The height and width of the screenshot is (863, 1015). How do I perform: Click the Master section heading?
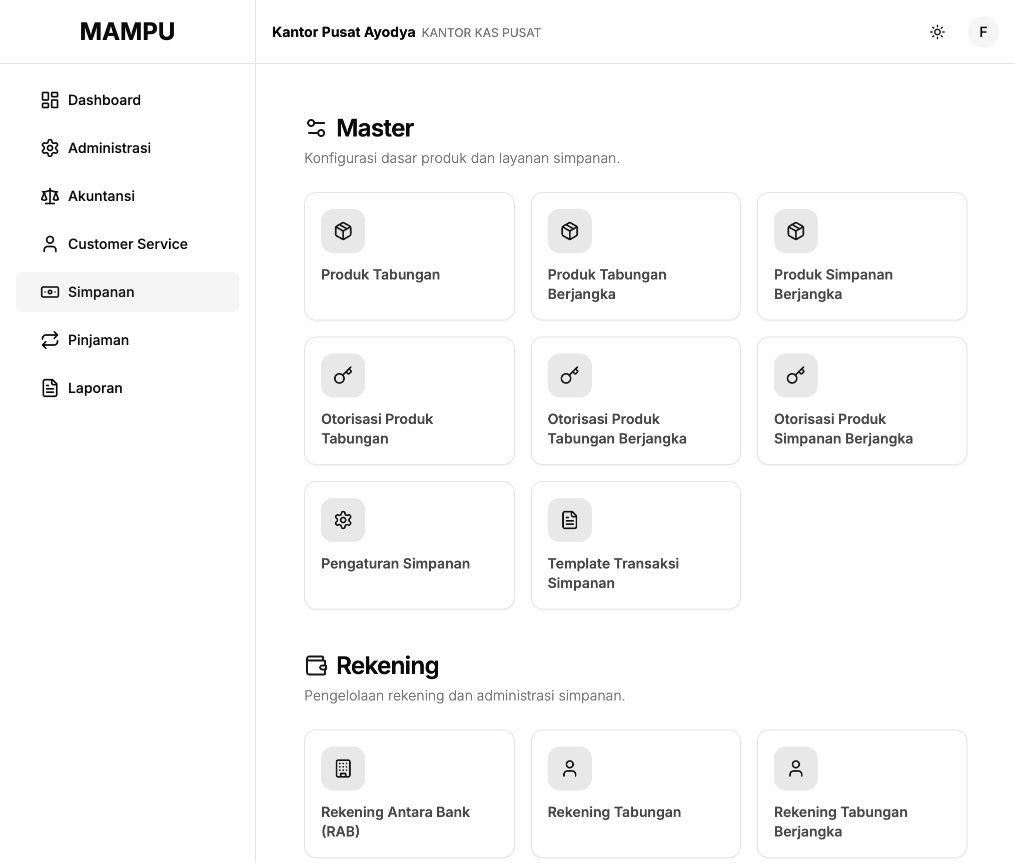(375, 128)
